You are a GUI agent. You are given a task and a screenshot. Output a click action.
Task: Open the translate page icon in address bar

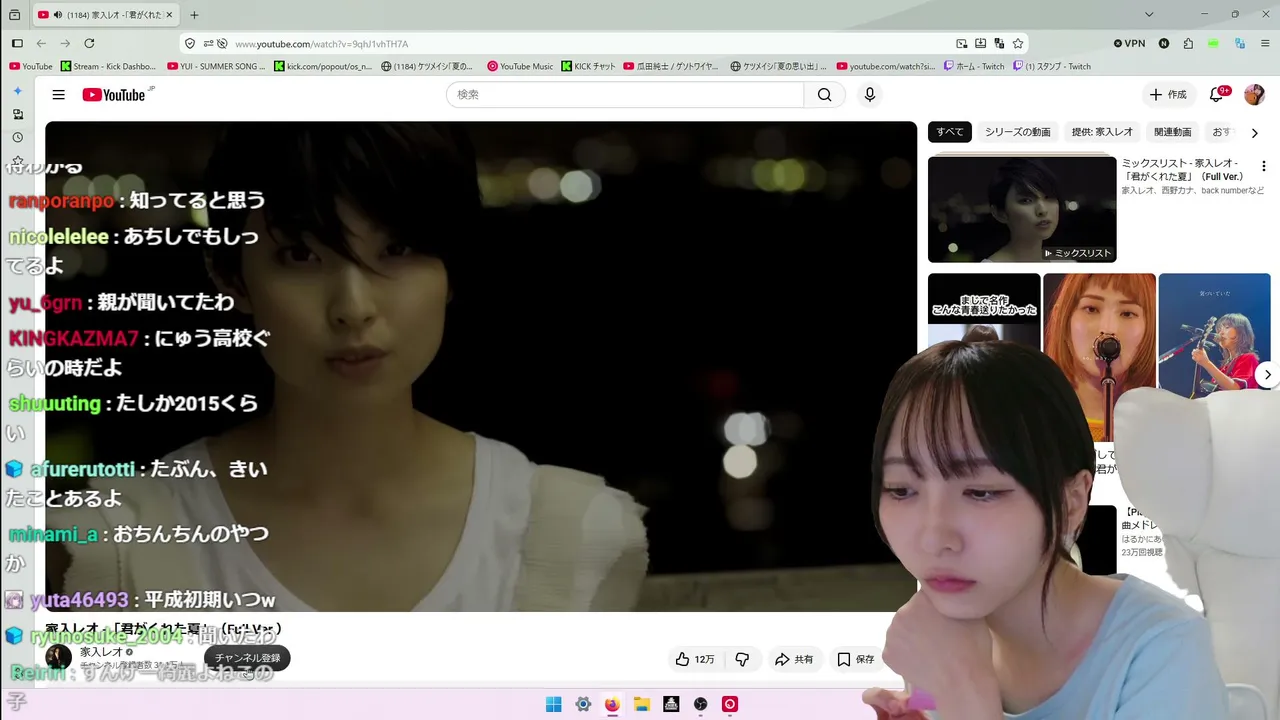coord(999,44)
